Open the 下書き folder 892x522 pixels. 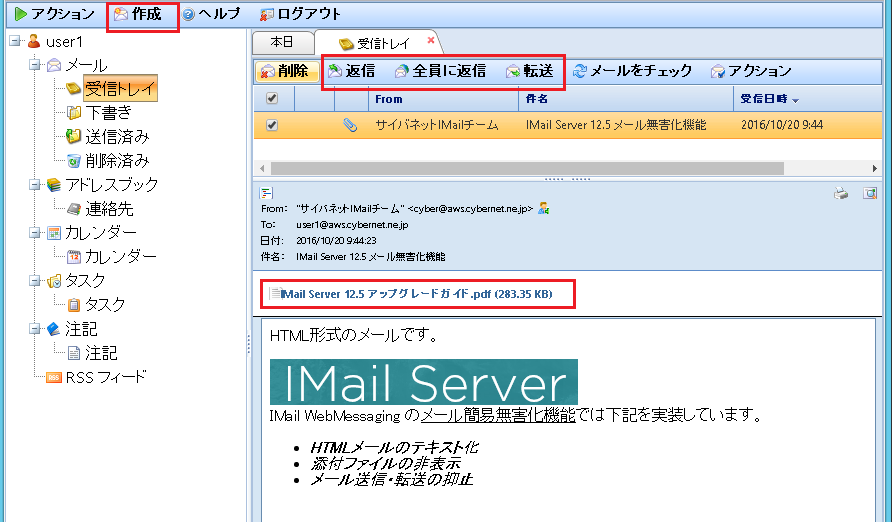(109, 113)
